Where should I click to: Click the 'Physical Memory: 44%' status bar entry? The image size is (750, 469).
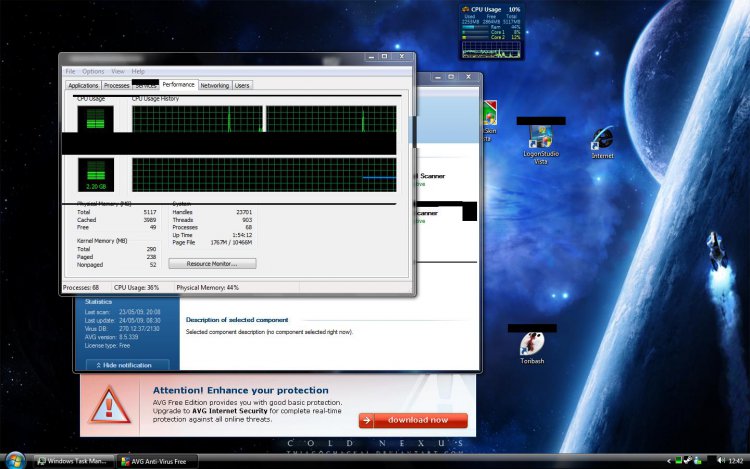[208, 287]
